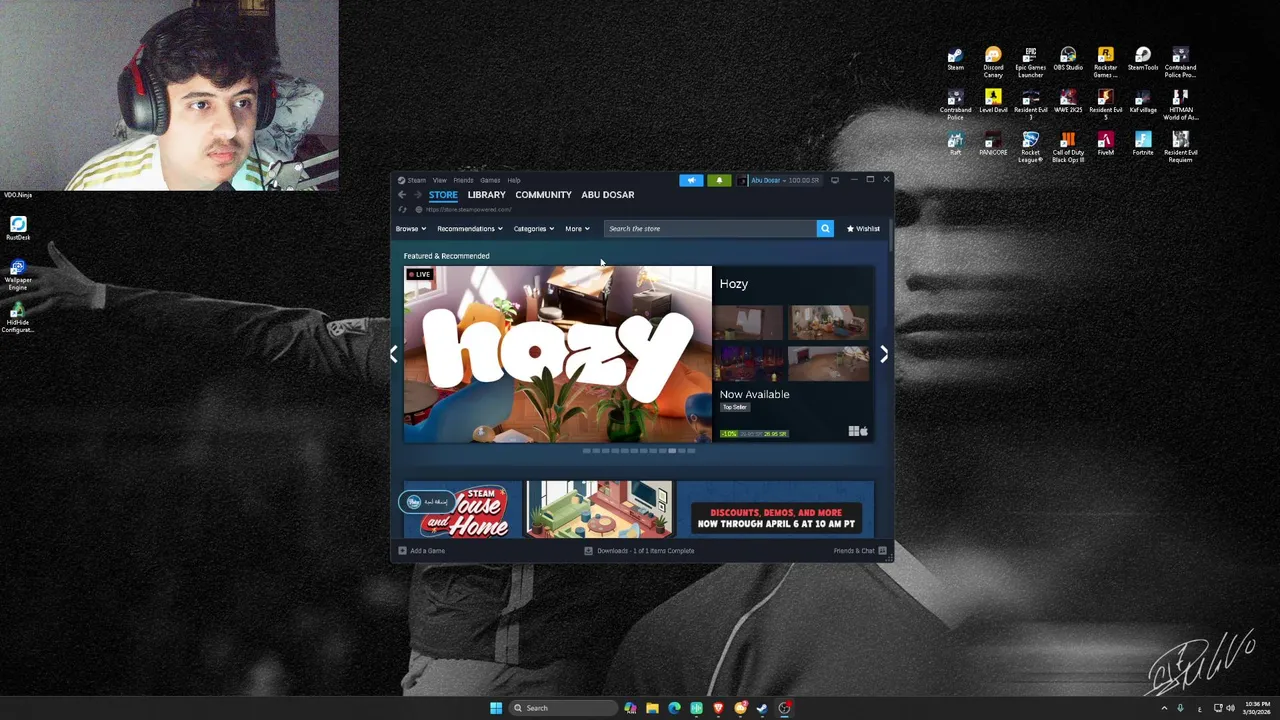Show hidden system tray icons
Viewport: 1280px width, 720px height.
(1164, 708)
